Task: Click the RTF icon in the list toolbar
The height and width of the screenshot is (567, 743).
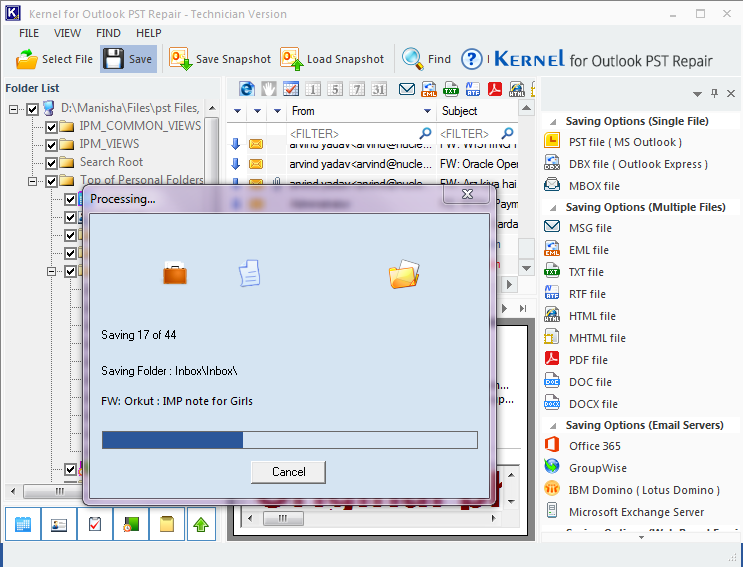Action: (472, 89)
